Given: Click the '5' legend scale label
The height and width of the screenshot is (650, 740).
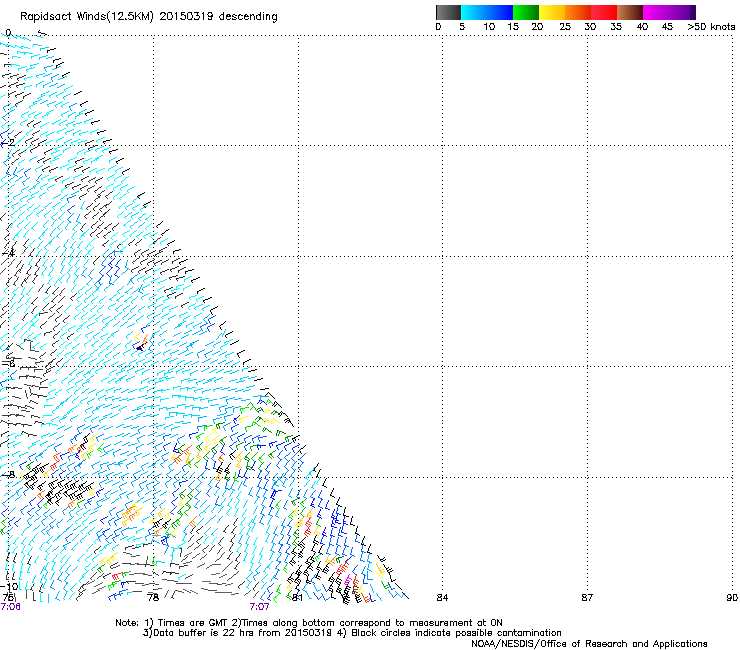Looking at the screenshot, I should [x=462, y=27].
